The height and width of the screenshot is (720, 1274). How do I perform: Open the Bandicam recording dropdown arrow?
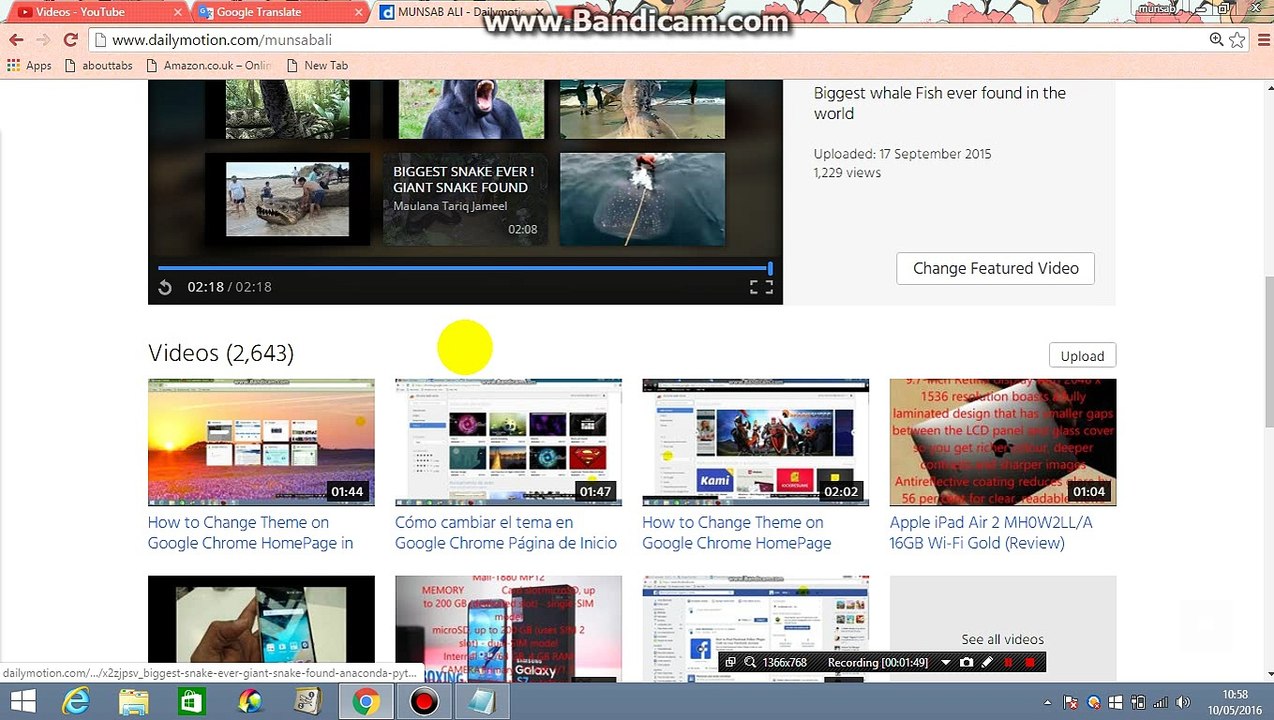(945, 662)
